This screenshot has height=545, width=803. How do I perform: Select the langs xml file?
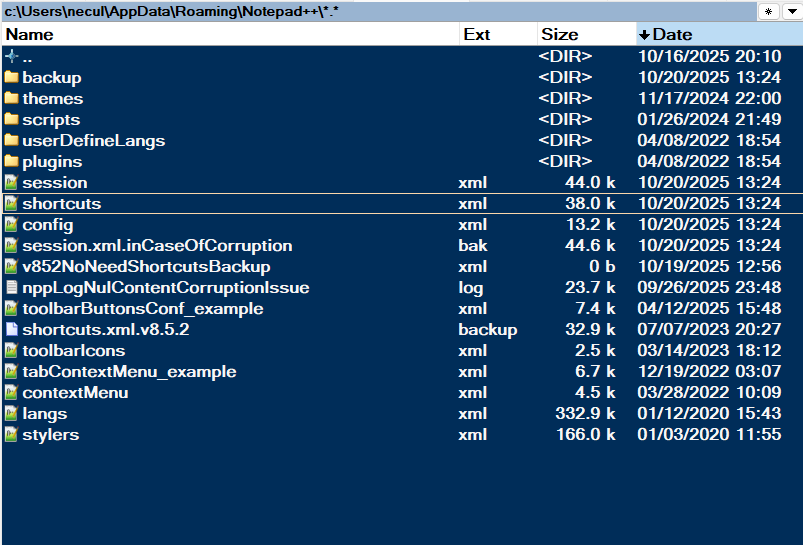click(x=44, y=413)
